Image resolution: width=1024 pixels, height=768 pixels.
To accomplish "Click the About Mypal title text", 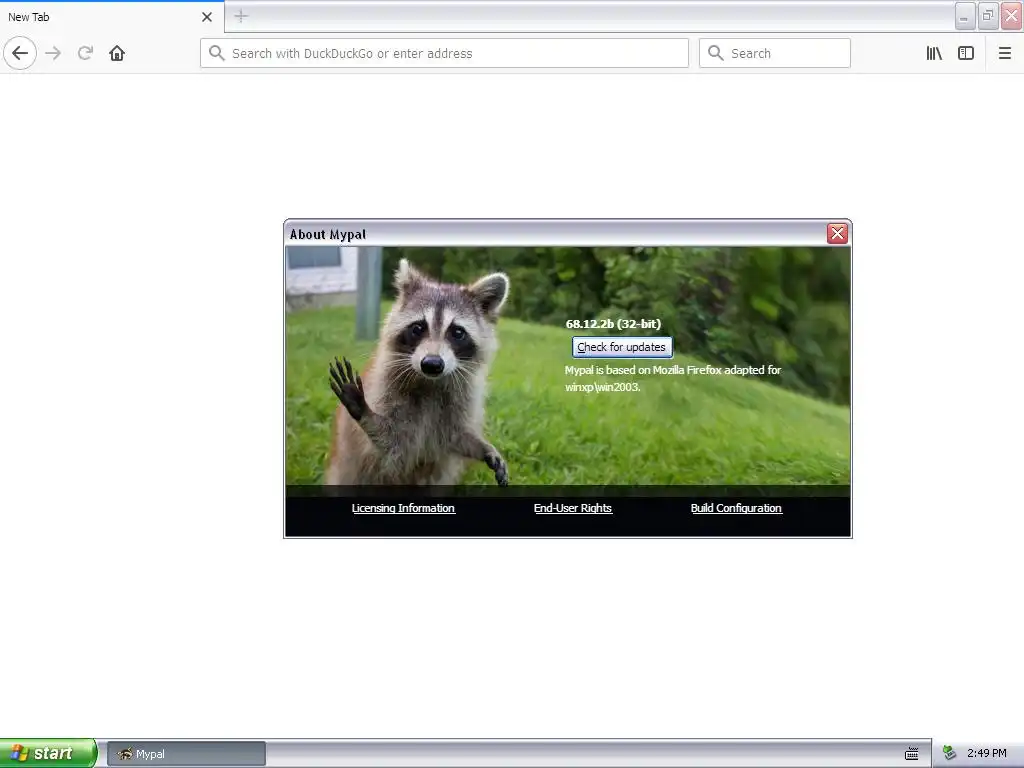I will coord(328,234).
